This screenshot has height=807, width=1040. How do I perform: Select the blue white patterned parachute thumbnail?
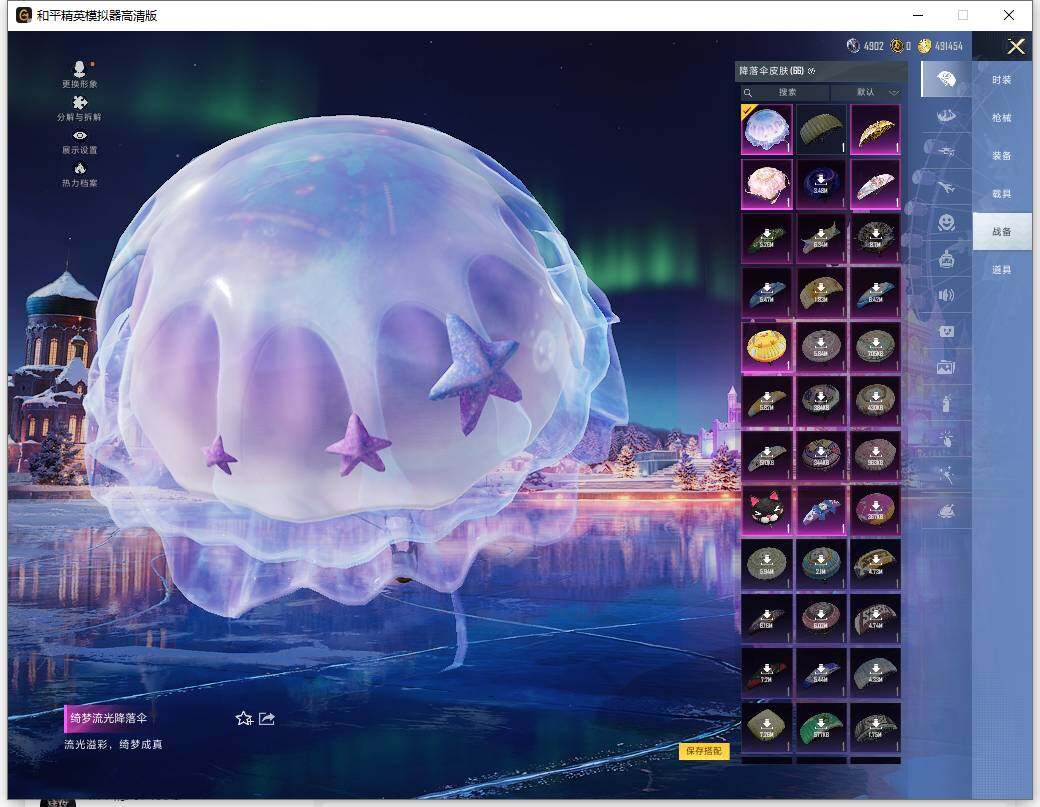coord(821,510)
